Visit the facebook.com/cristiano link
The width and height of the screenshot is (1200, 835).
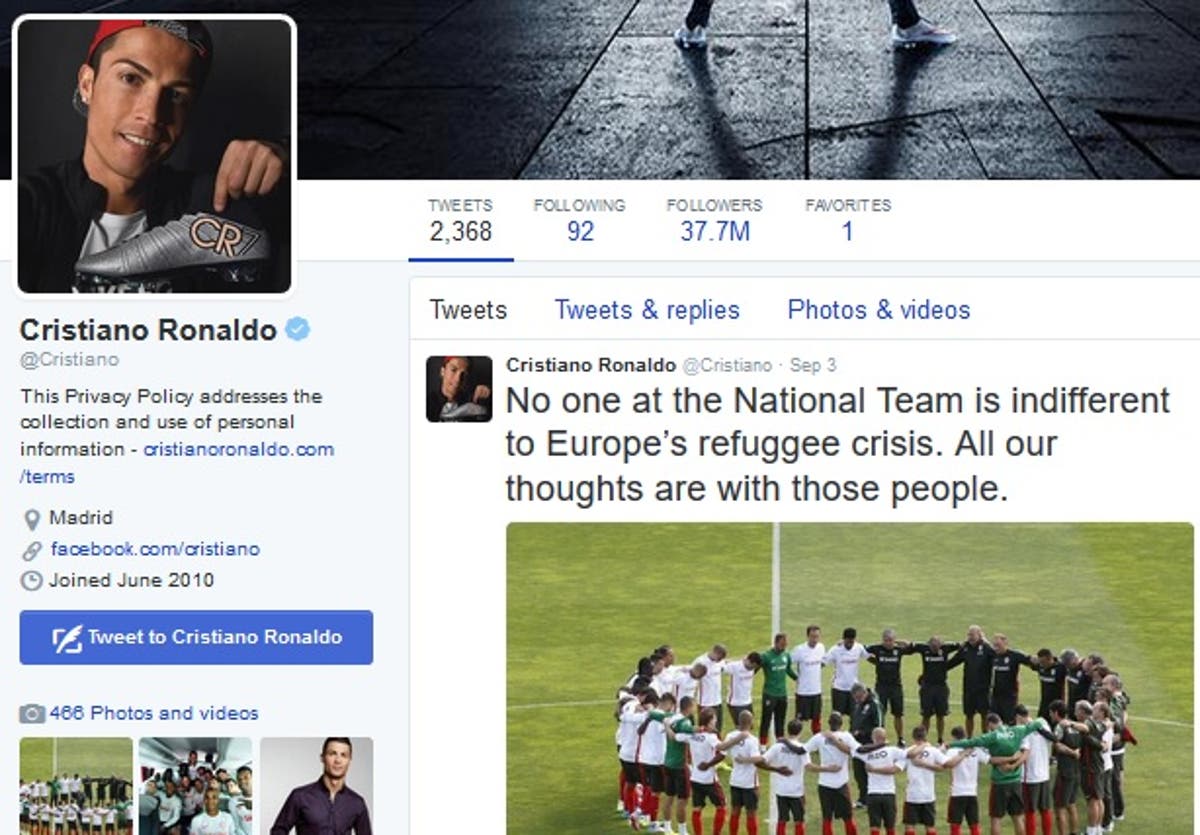pos(155,549)
